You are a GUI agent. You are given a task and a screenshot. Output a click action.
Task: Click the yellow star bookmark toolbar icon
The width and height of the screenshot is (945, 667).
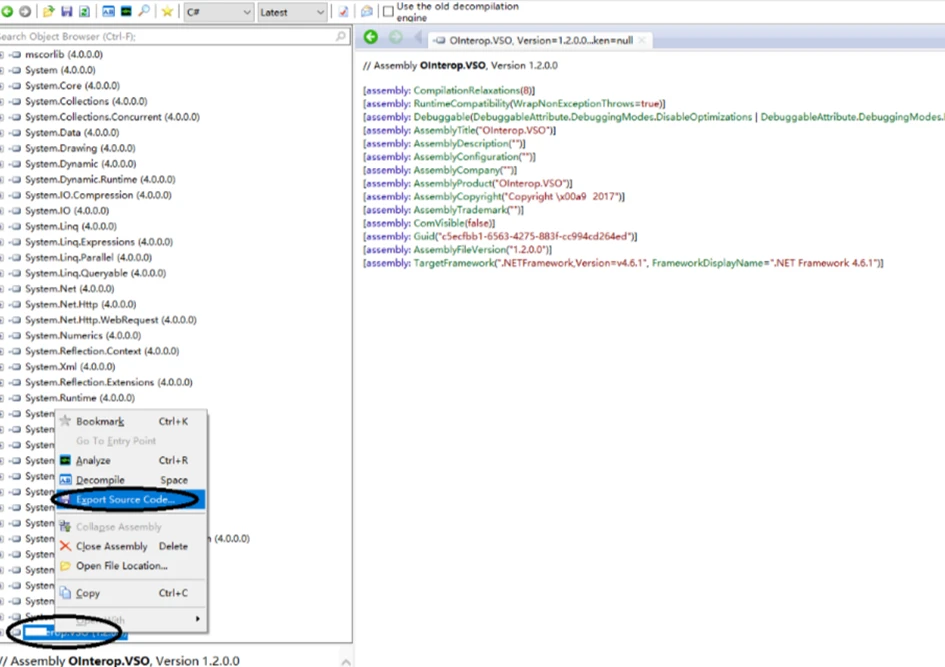pyautogui.click(x=167, y=12)
